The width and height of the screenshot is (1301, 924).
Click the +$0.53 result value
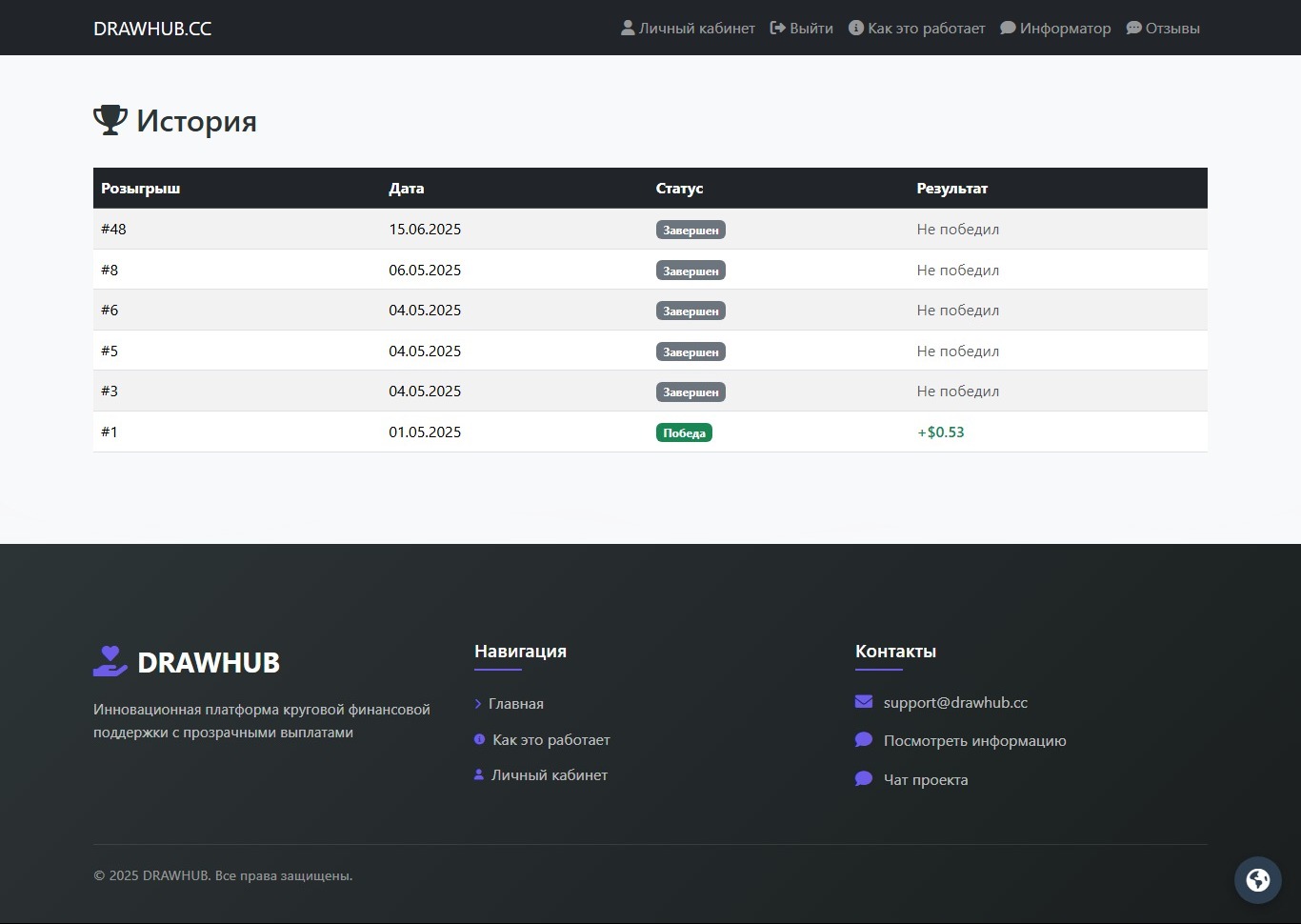click(941, 432)
